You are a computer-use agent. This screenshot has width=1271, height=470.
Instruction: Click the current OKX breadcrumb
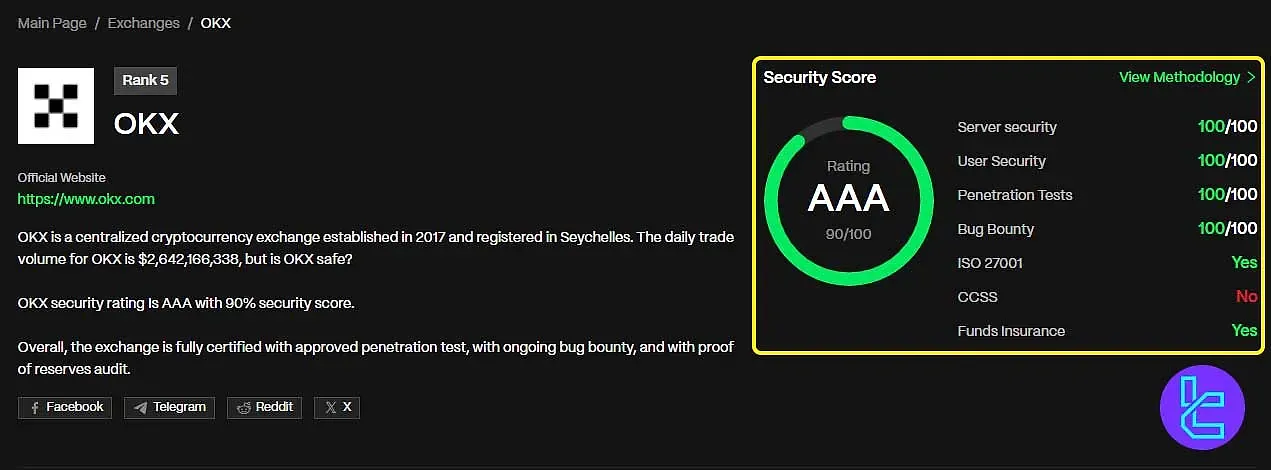tap(216, 22)
